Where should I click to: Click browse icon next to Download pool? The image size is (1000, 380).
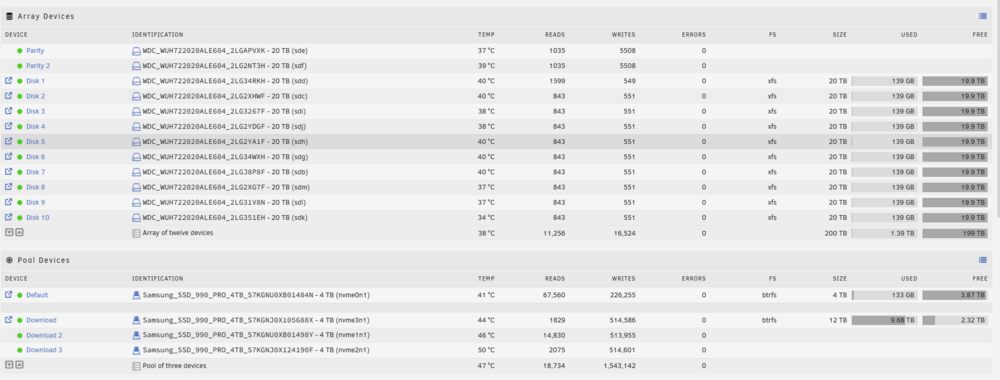pos(8,320)
